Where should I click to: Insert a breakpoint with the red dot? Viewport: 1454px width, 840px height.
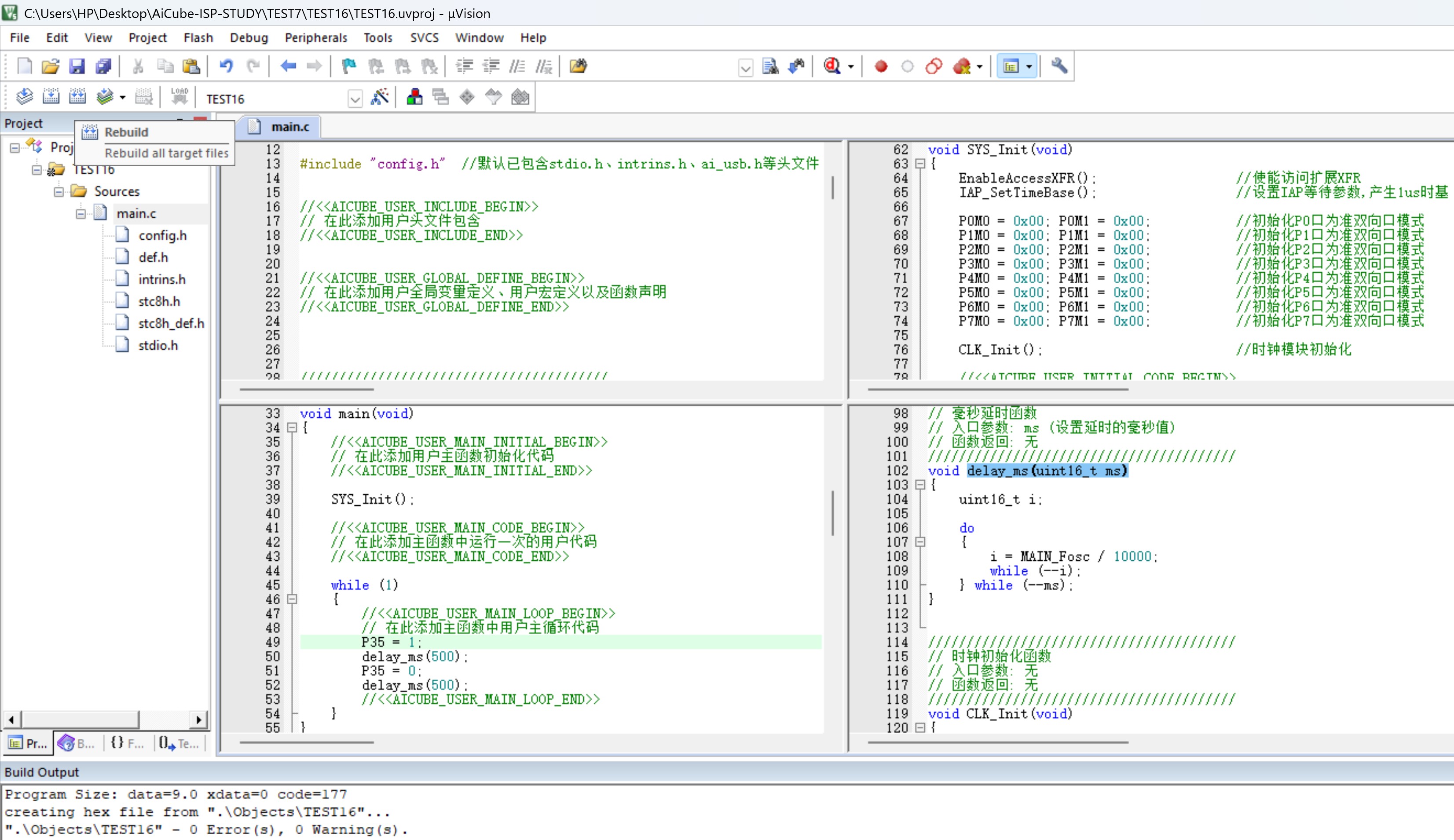[x=881, y=66]
